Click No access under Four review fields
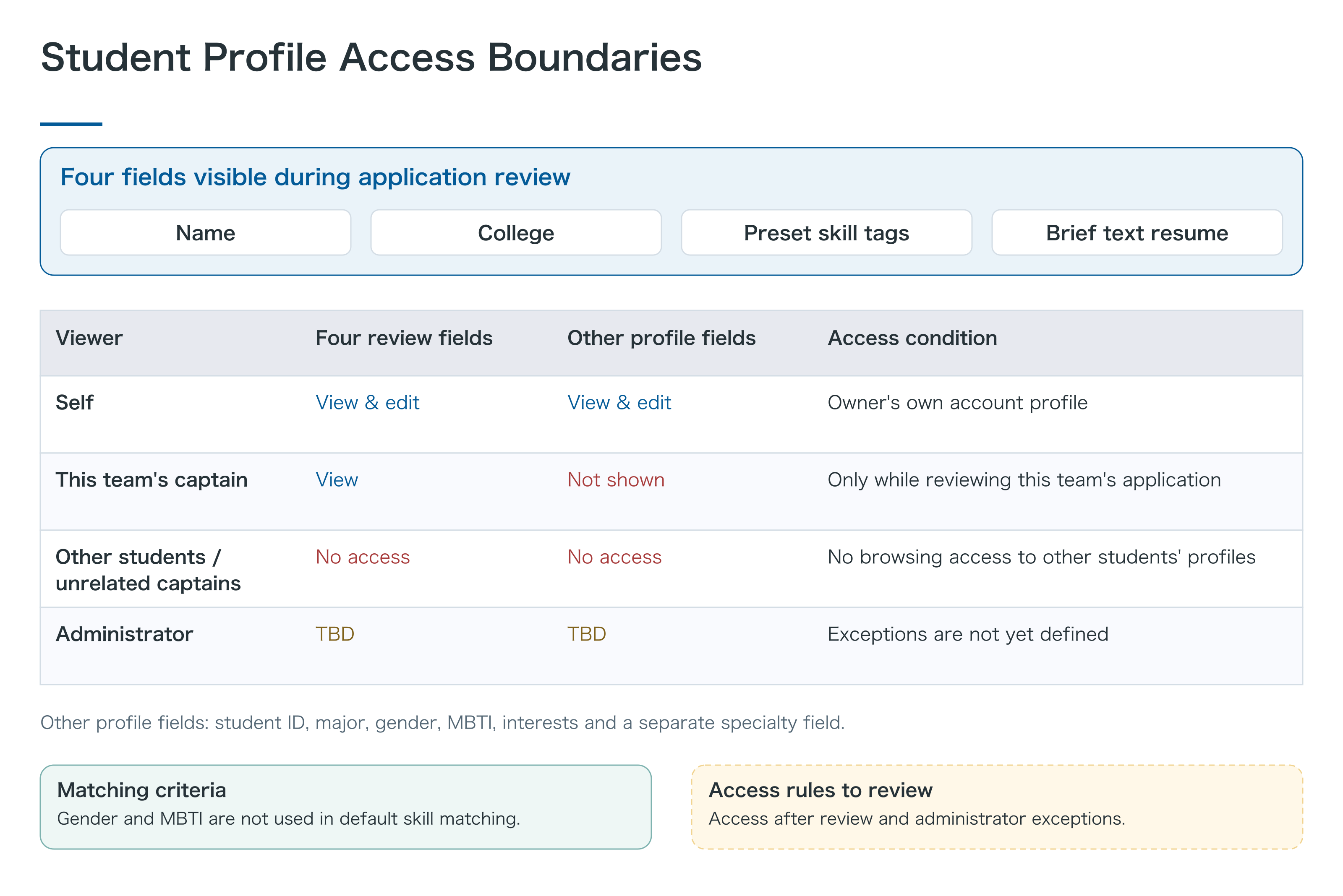This screenshot has height=896, width=1343. (x=363, y=557)
